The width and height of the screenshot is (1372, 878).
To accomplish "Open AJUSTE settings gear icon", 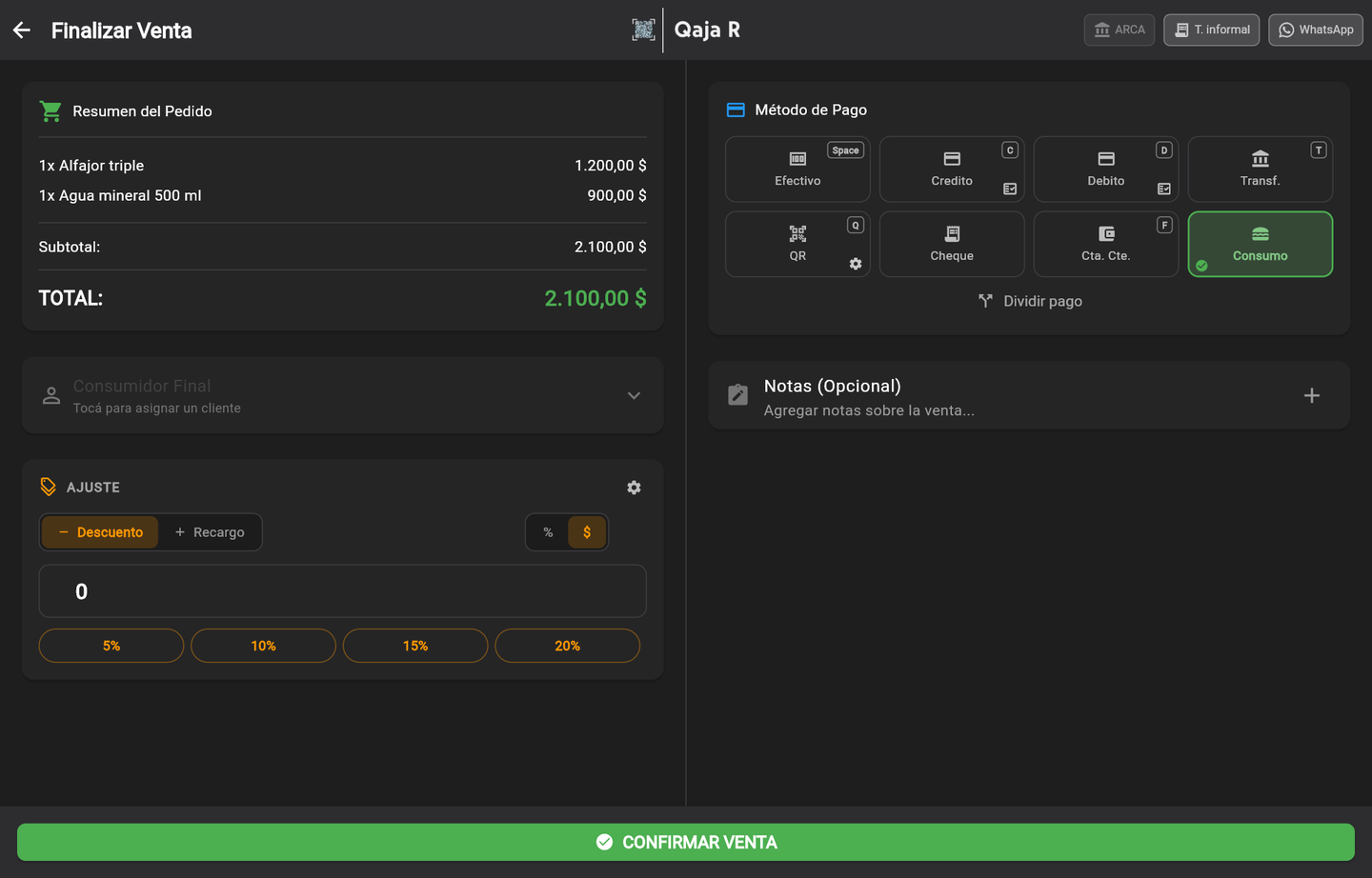I will (x=634, y=488).
